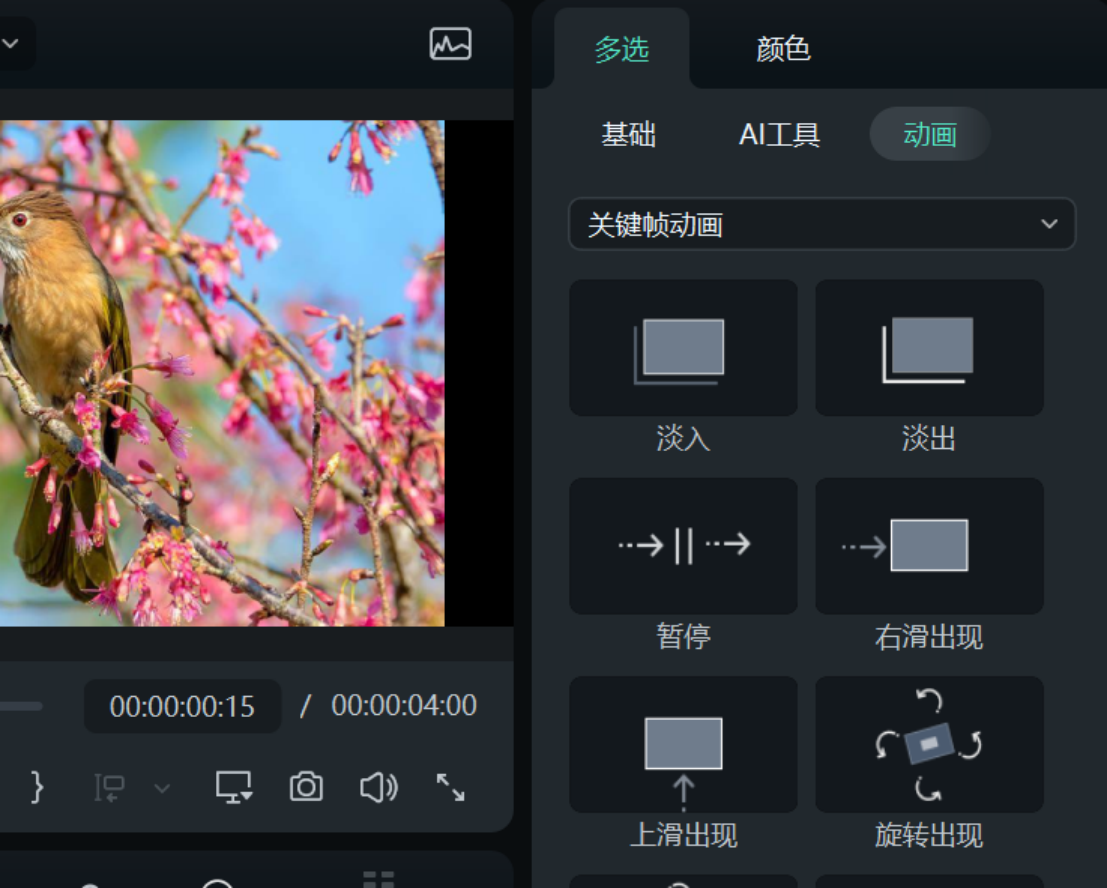Click the 00:00:00:15 timecode field

pyautogui.click(x=181, y=705)
